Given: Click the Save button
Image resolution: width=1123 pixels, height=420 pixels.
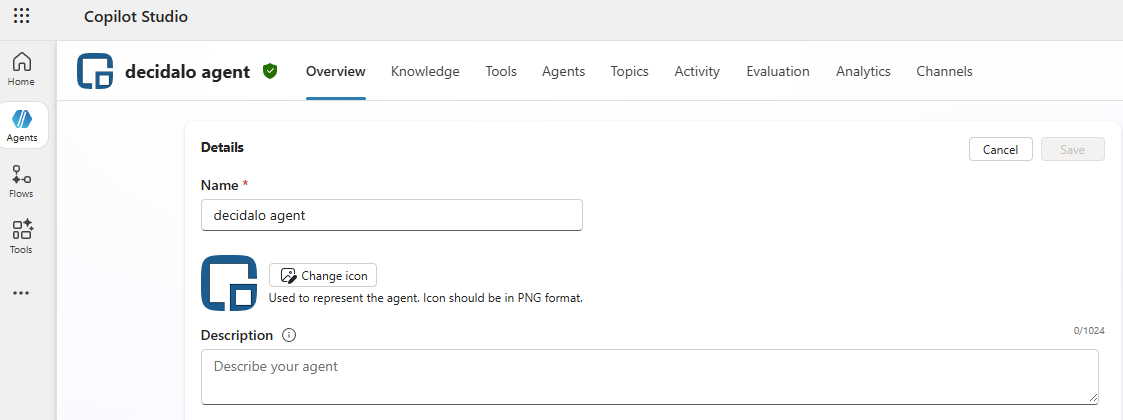Looking at the screenshot, I should 1073,149.
